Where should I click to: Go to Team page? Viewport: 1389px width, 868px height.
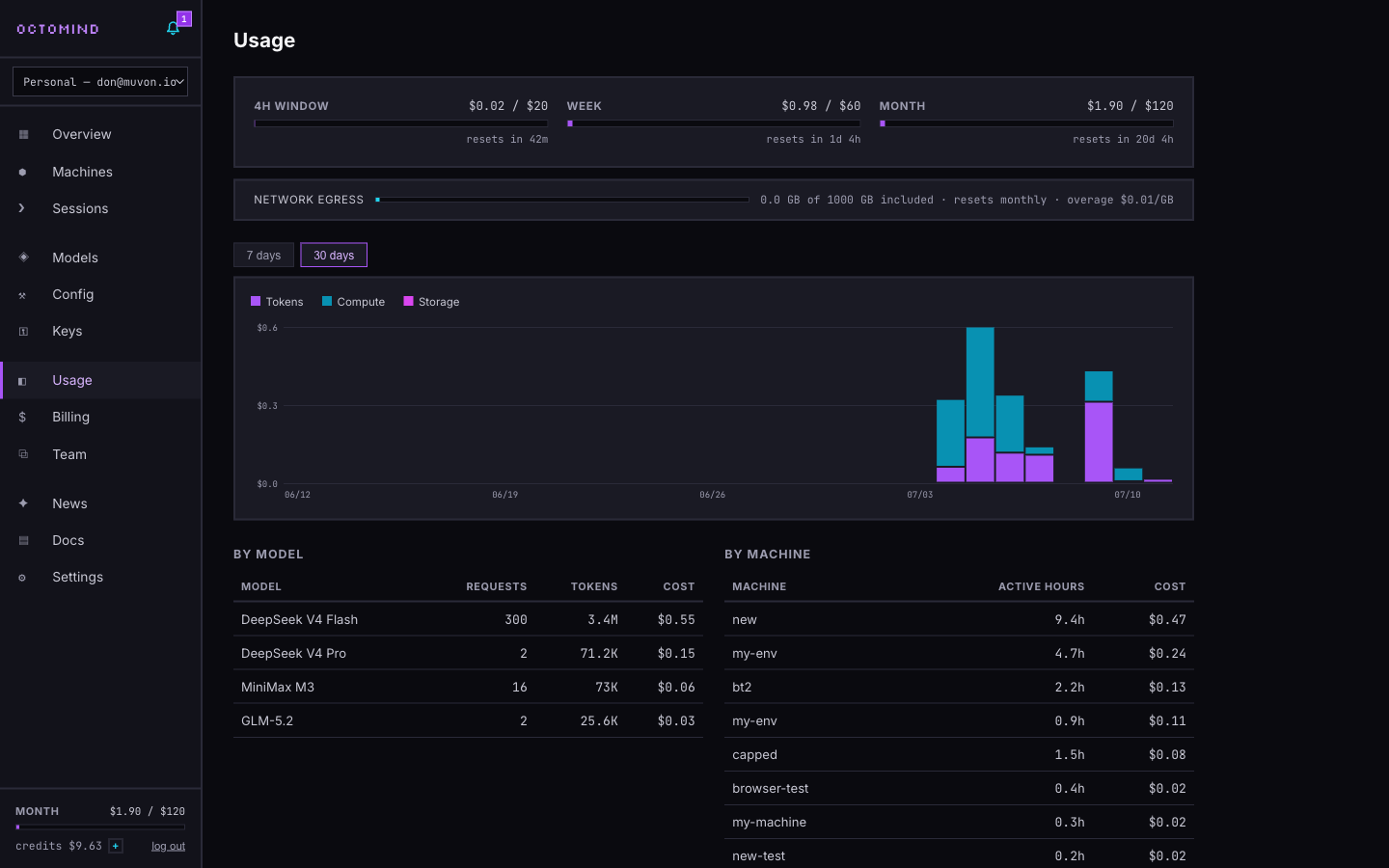coord(101,454)
